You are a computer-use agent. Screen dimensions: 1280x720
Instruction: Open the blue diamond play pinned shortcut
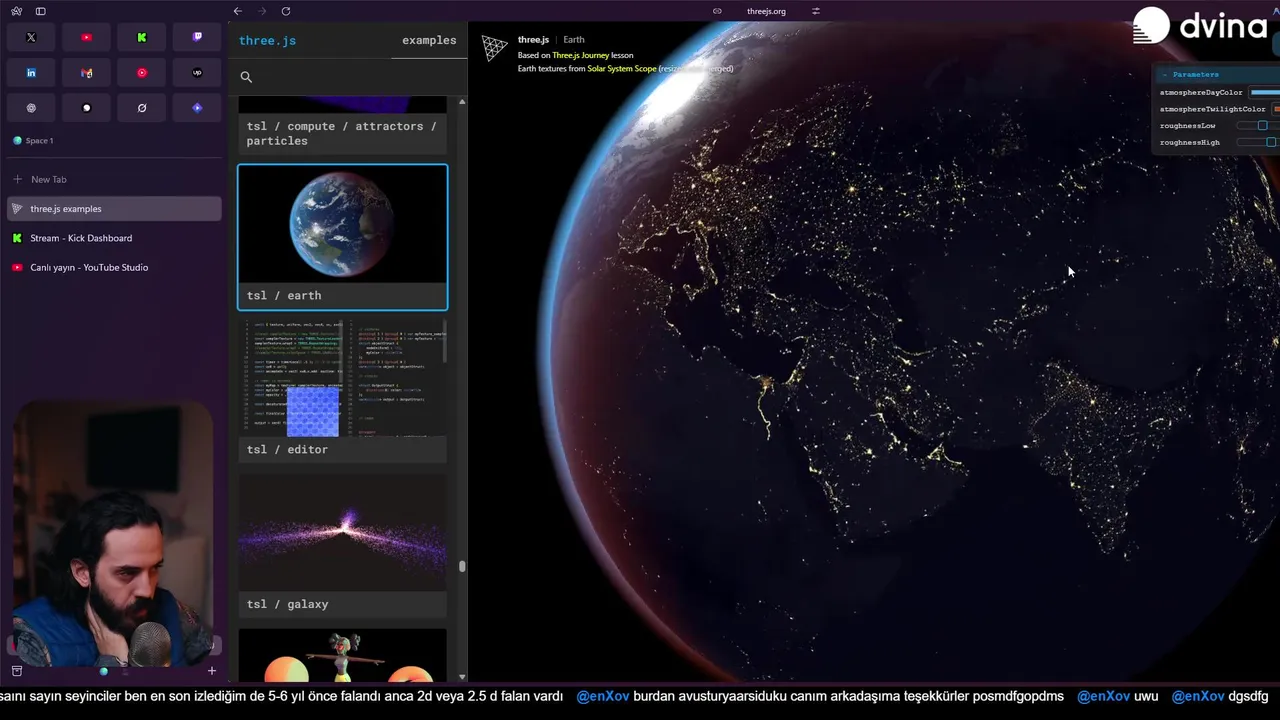click(197, 108)
